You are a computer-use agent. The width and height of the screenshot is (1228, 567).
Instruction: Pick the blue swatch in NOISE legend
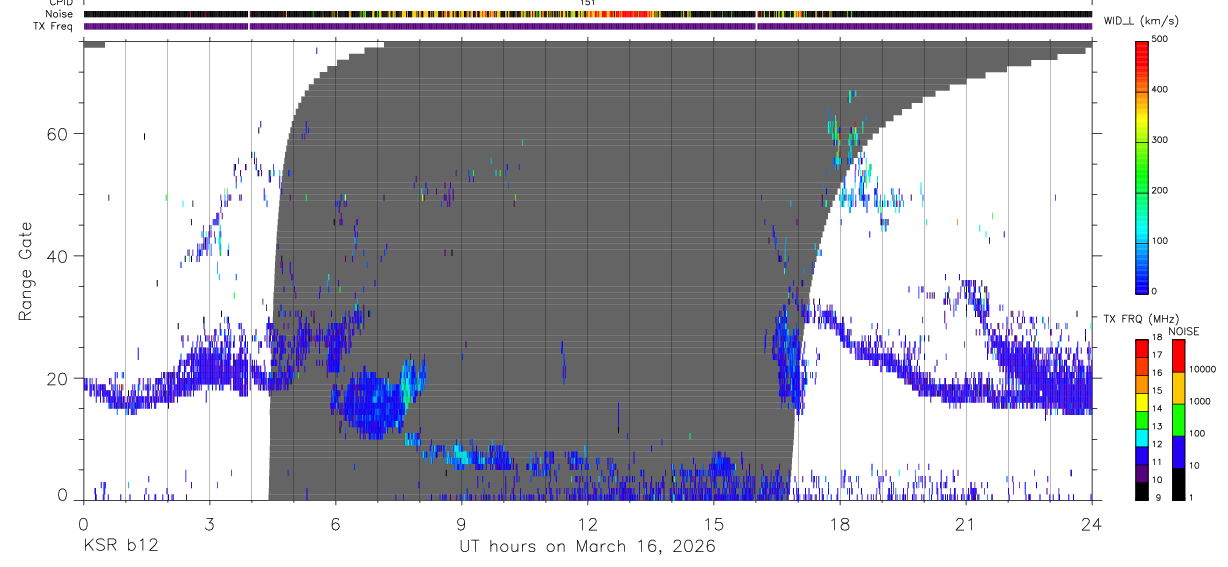point(1177,451)
